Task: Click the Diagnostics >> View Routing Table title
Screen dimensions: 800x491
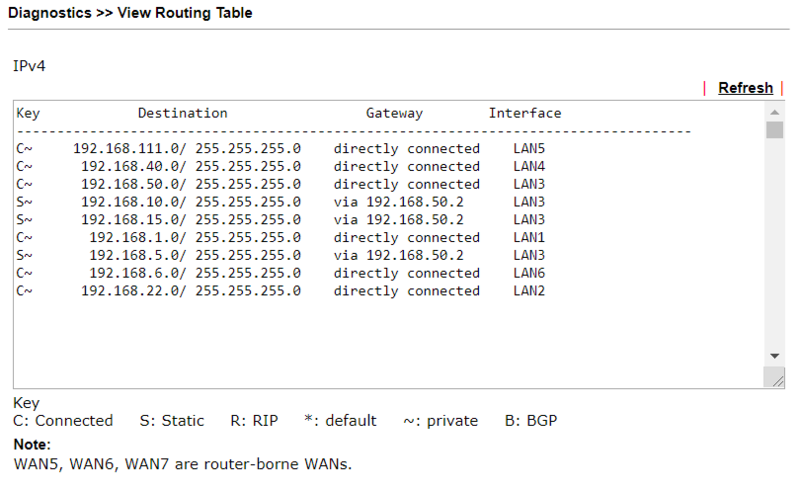Action: 130,13
